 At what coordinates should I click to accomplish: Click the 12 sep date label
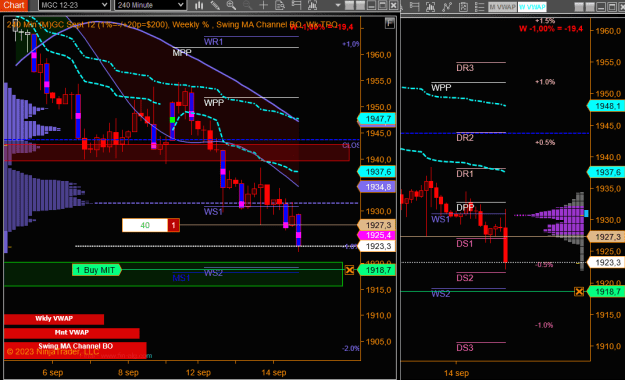tap(198, 373)
